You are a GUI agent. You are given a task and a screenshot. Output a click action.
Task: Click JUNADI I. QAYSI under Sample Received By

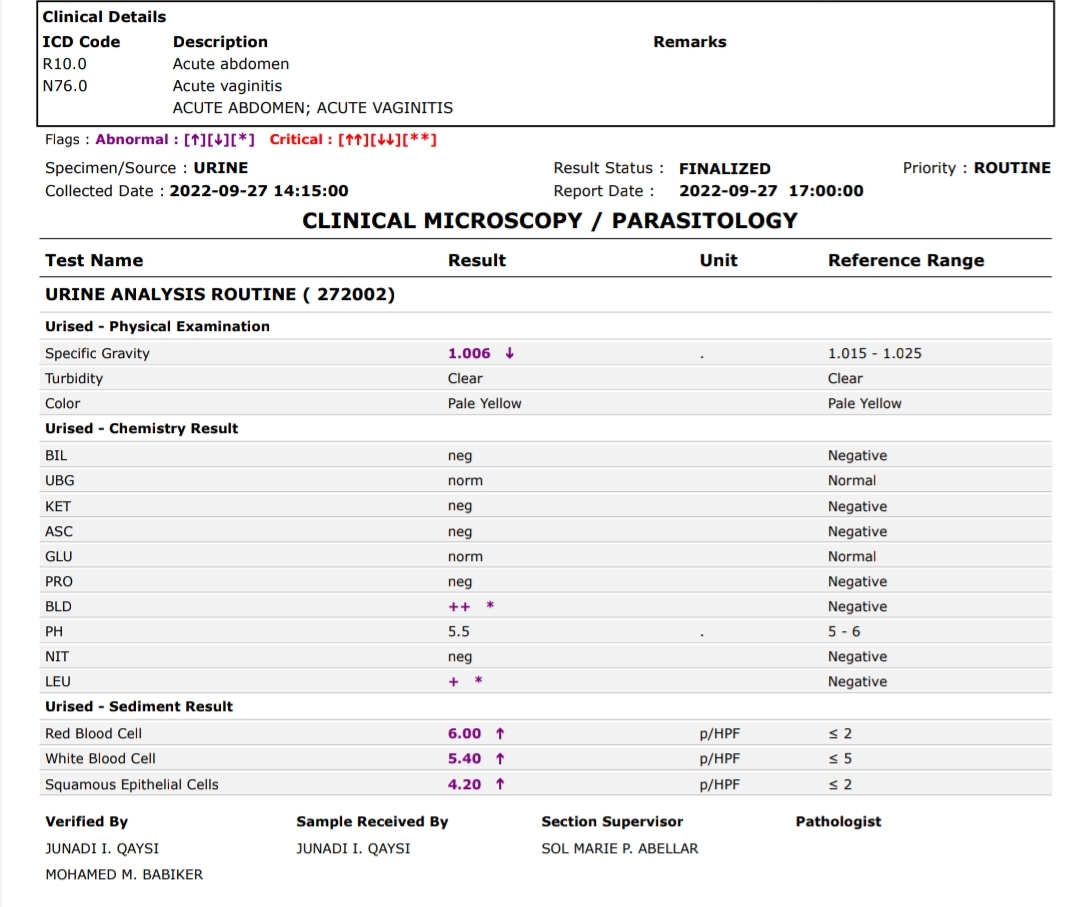(x=353, y=849)
